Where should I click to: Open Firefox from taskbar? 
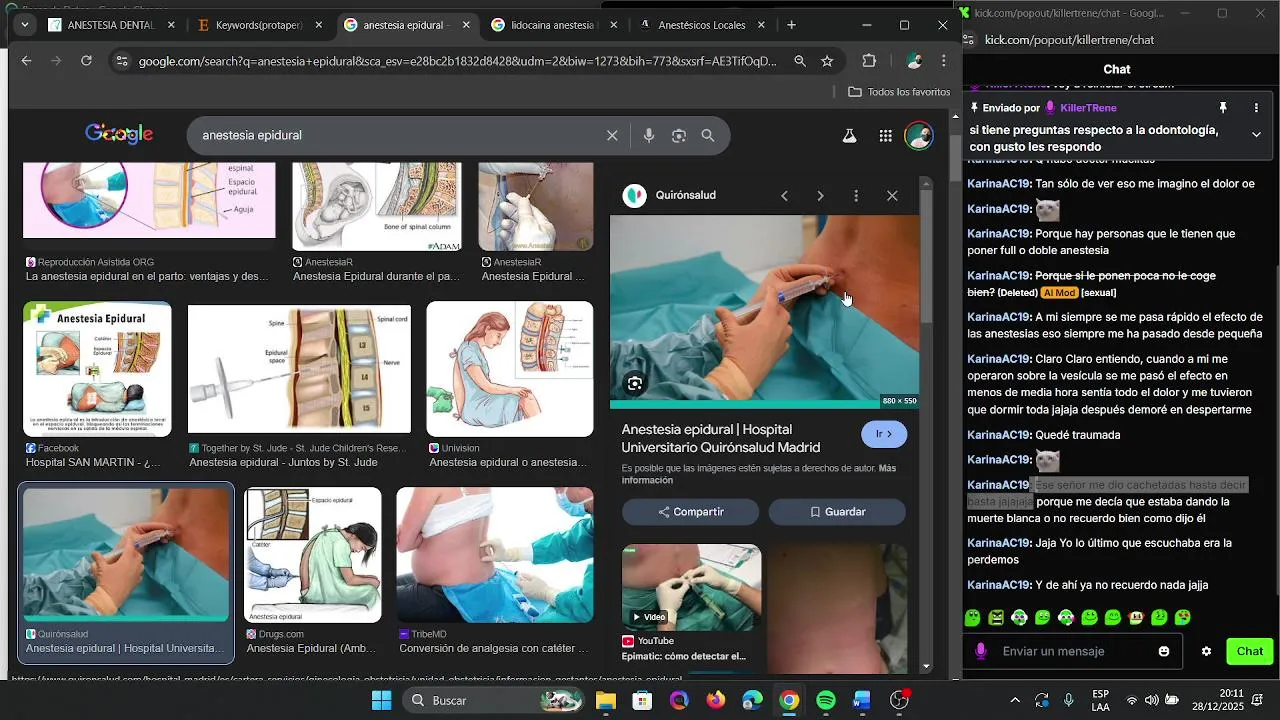point(715,700)
